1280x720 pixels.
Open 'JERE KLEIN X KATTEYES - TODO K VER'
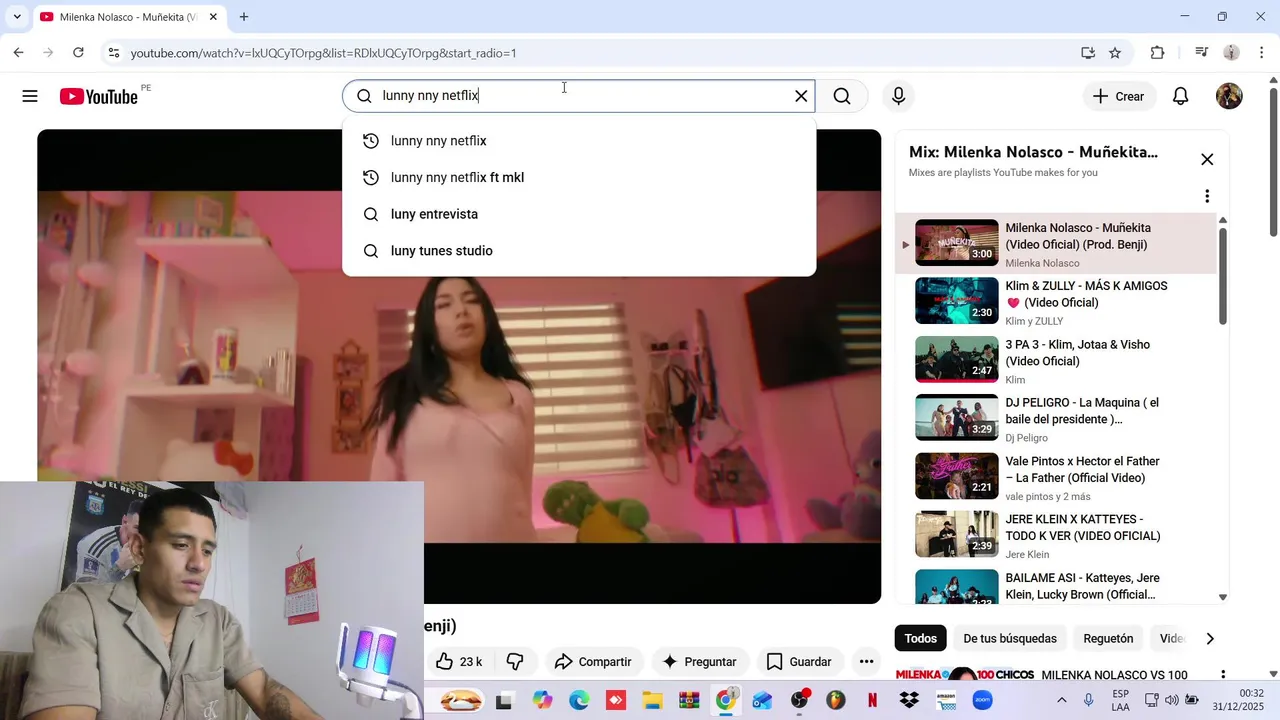[x=1082, y=528]
